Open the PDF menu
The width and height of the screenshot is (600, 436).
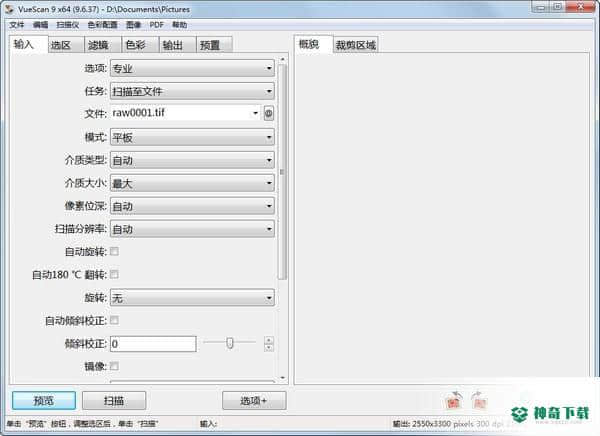click(x=157, y=25)
